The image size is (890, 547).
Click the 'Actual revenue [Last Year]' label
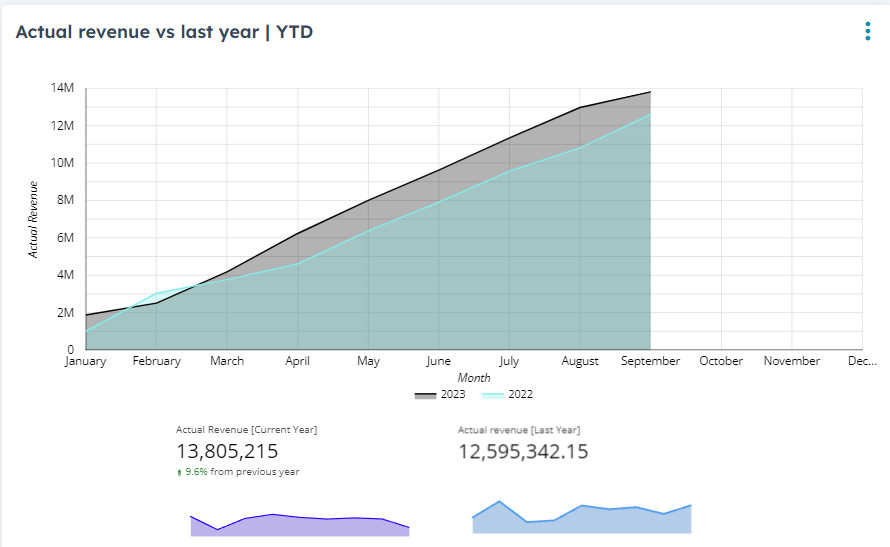tap(519, 430)
